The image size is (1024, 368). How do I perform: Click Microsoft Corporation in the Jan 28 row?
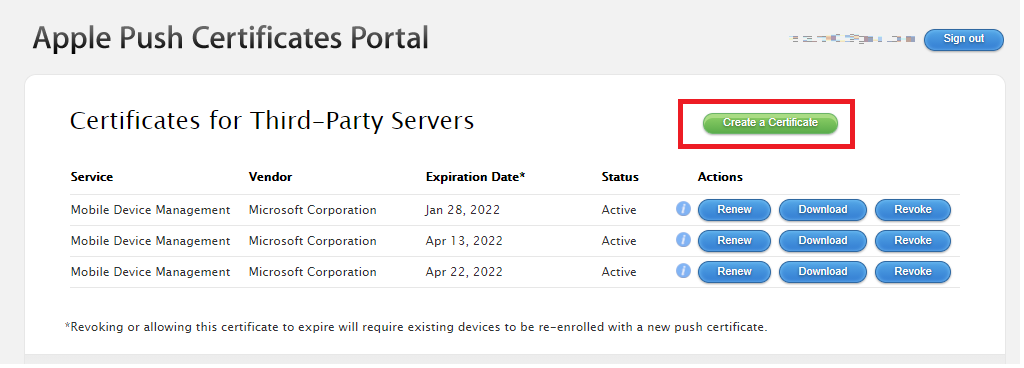tap(312, 210)
